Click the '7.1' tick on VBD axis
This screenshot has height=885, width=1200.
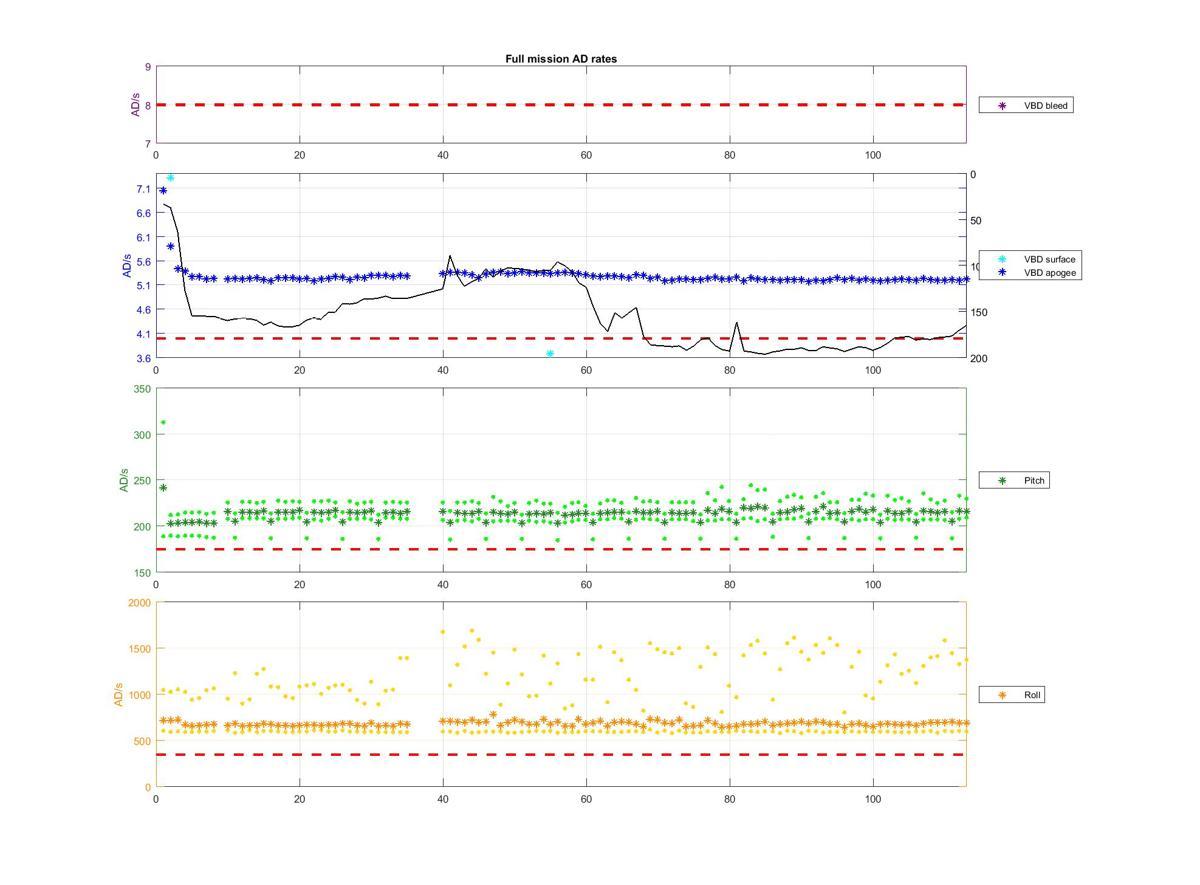[x=143, y=189]
